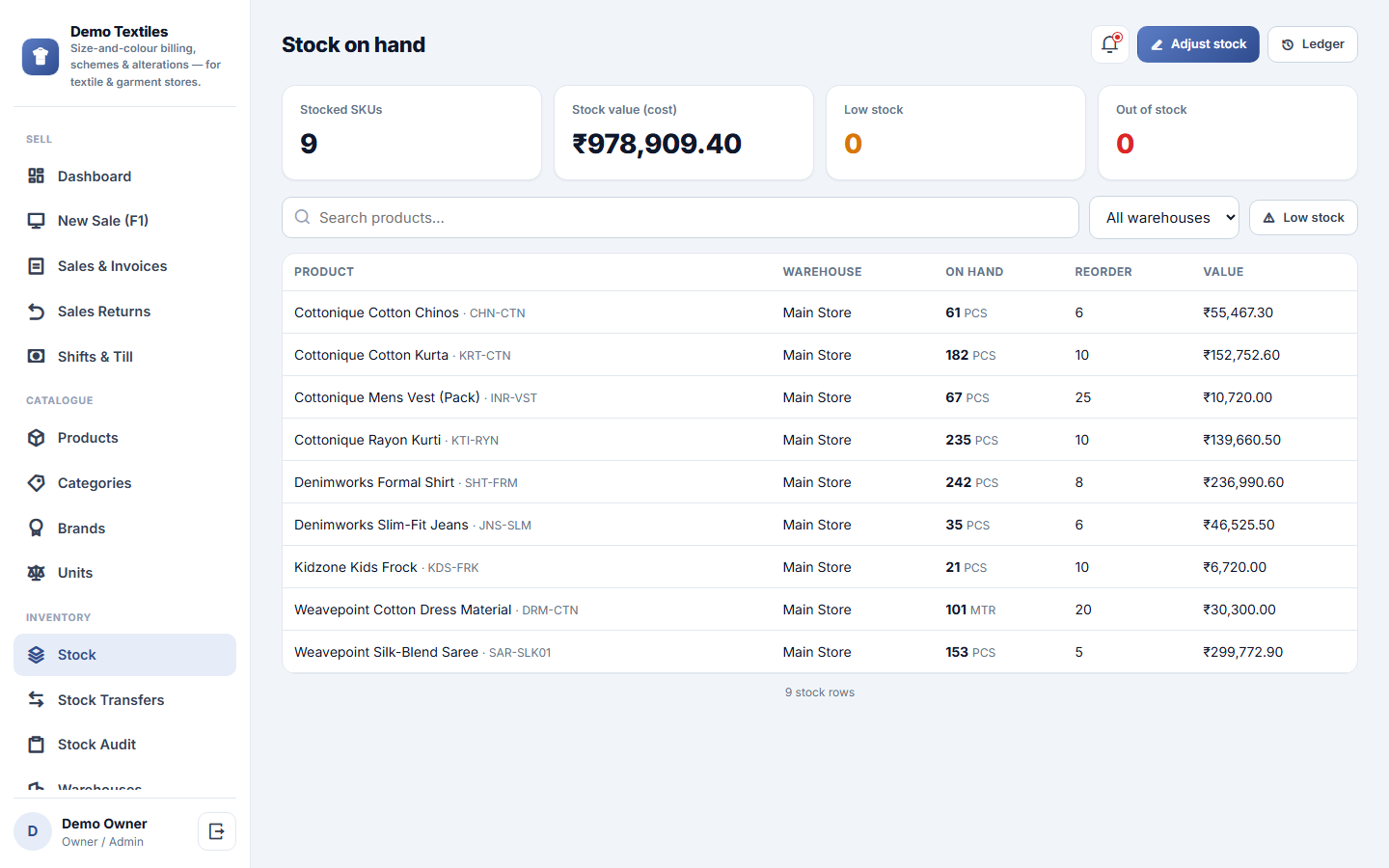Click the ₹236,990.60 value cell
Image resolution: width=1389 pixels, height=868 pixels.
tap(1243, 482)
